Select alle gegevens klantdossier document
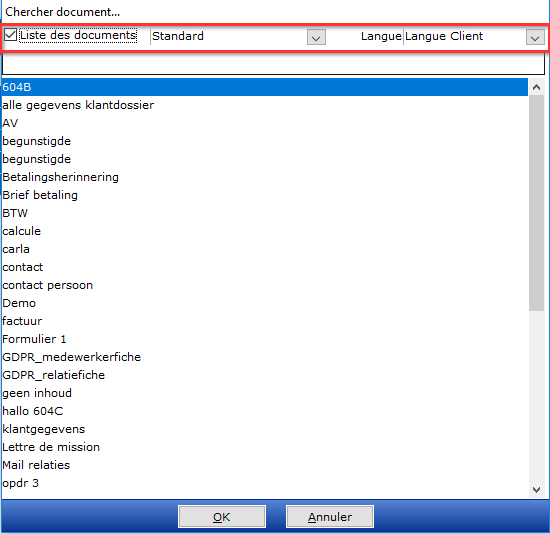Image resolution: width=550 pixels, height=534 pixels. [264, 105]
